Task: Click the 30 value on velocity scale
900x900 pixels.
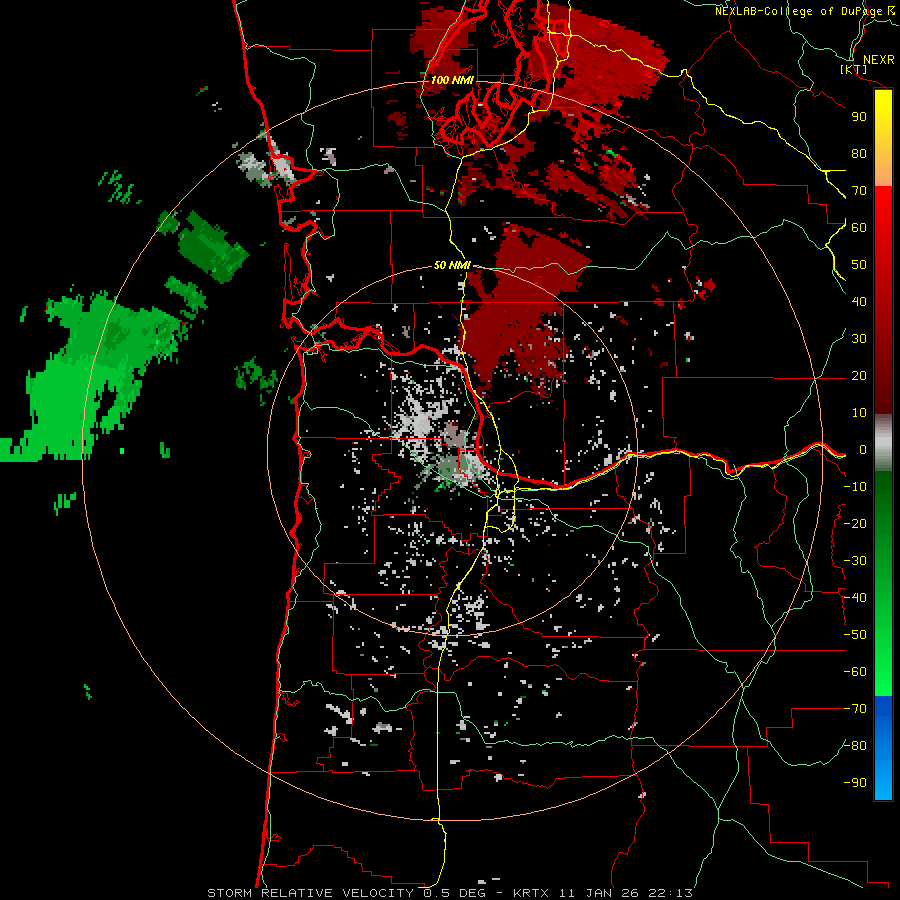Action: click(859, 339)
